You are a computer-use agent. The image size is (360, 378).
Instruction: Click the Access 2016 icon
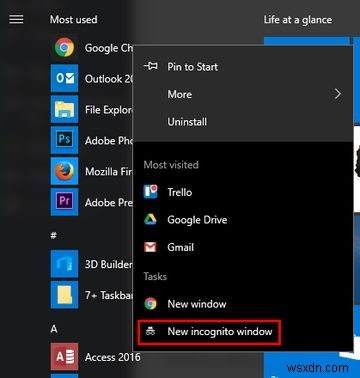(x=64, y=357)
